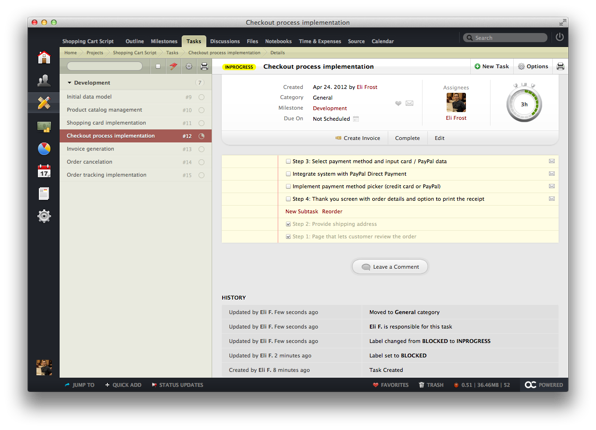The height and width of the screenshot is (430, 596).
Task: Open the admin gear icon in sidebar
Action: click(44, 216)
